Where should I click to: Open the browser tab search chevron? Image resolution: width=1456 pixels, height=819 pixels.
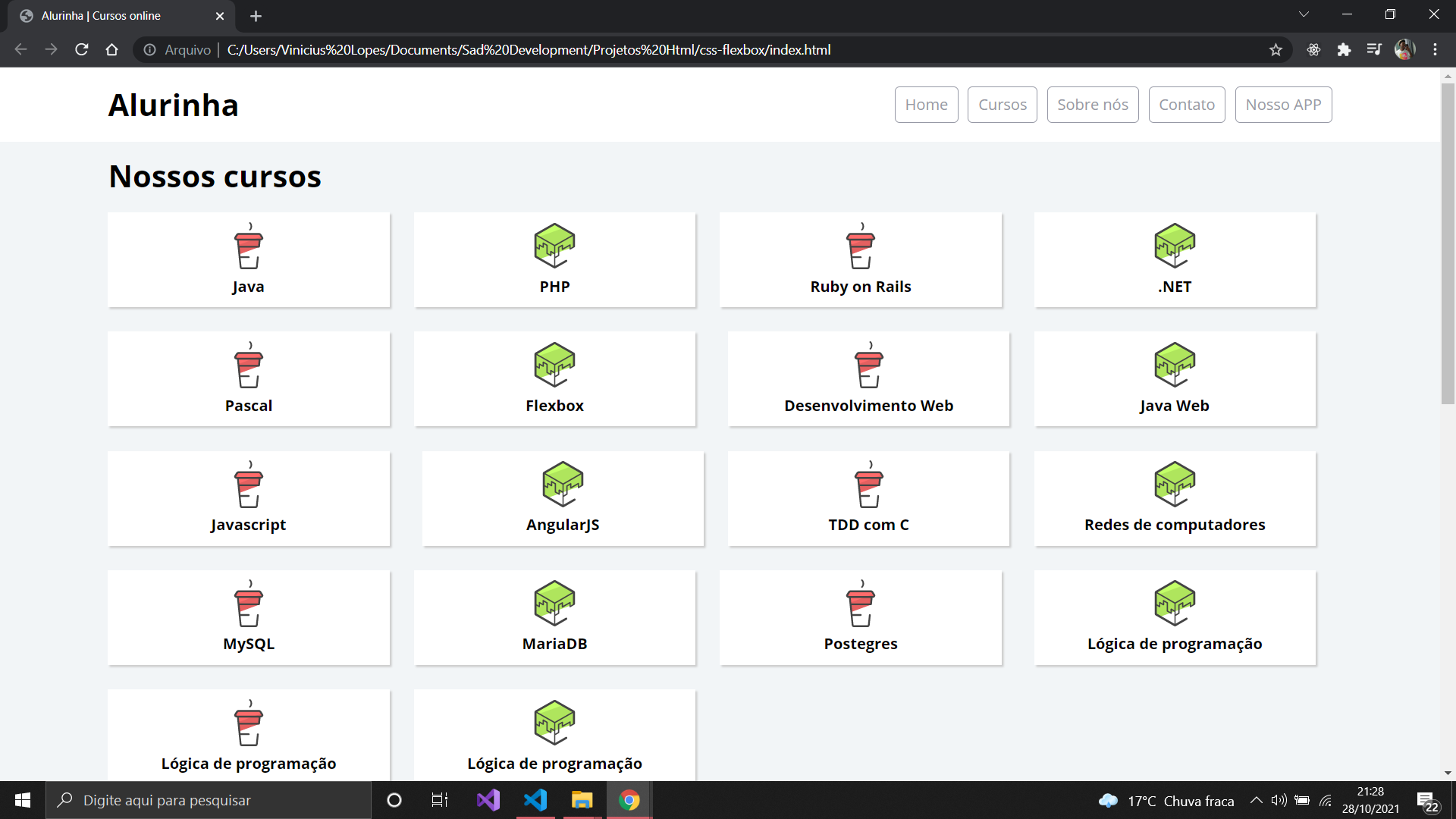click(x=1304, y=14)
